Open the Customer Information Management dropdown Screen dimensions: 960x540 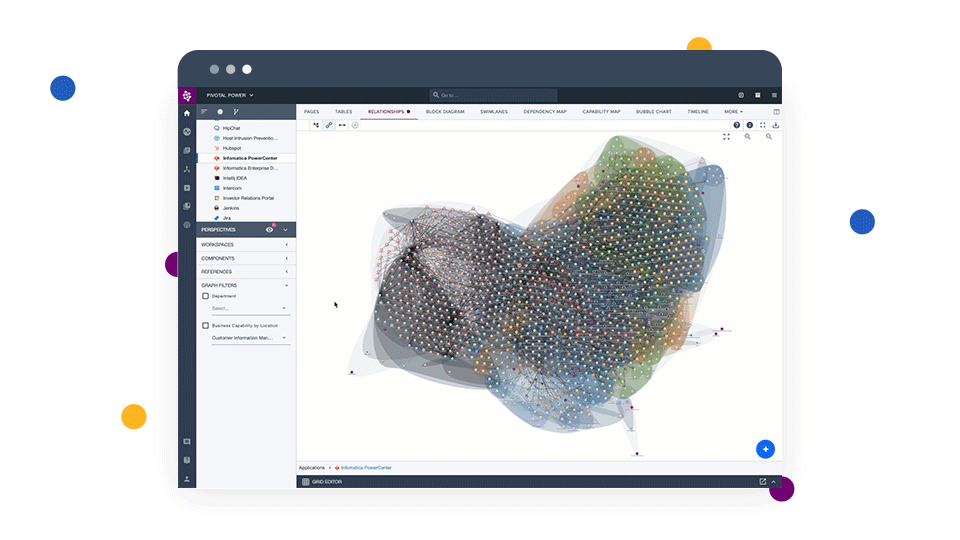(x=248, y=338)
